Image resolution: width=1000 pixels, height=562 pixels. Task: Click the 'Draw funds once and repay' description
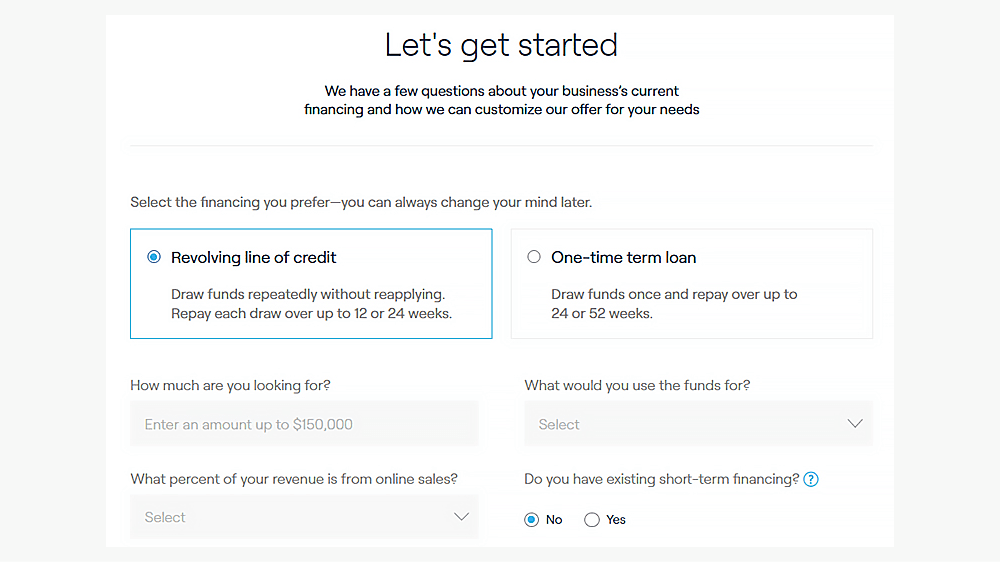tap(674, 304)
